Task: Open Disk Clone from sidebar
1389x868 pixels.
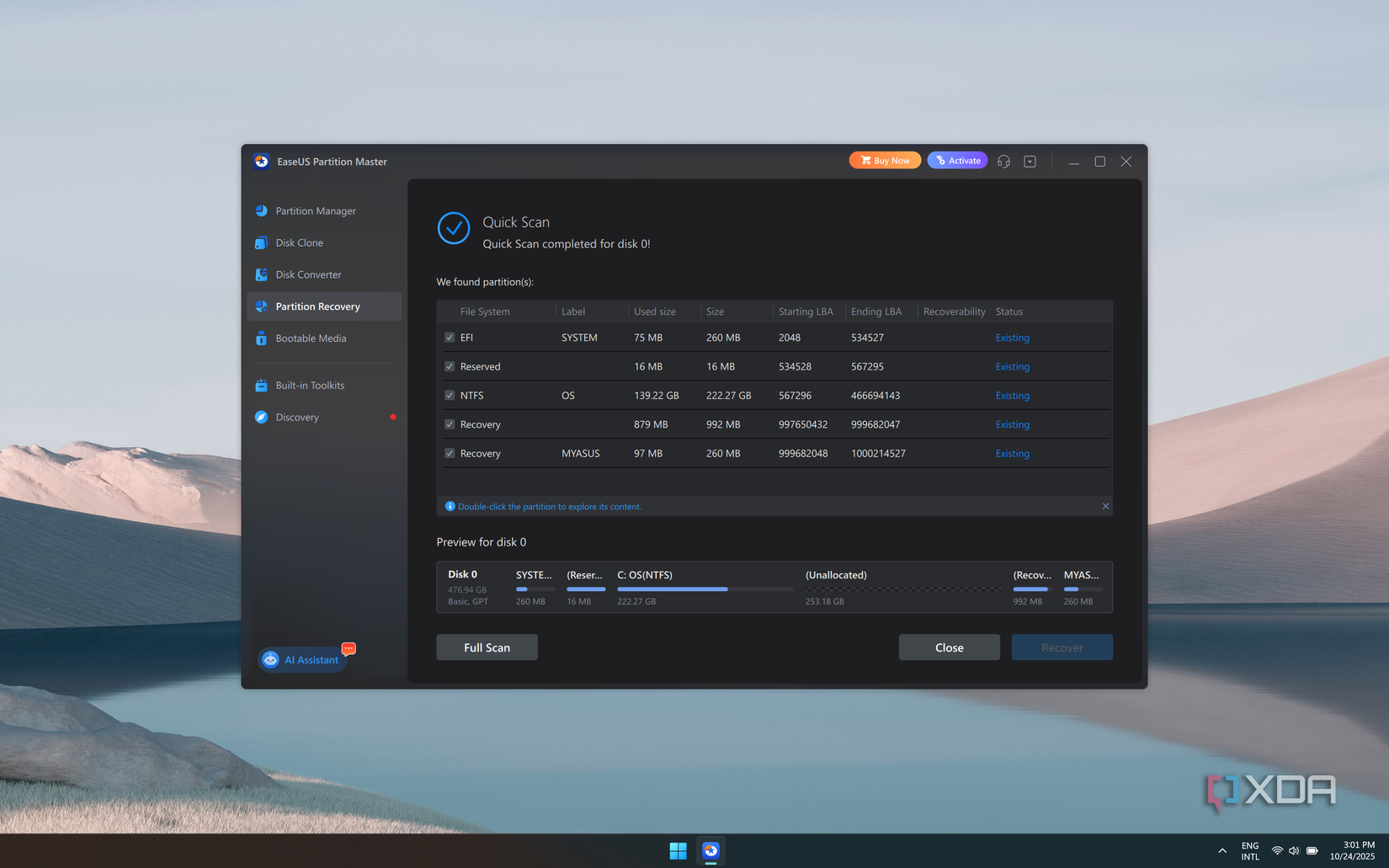Action: tap(324, 242)
